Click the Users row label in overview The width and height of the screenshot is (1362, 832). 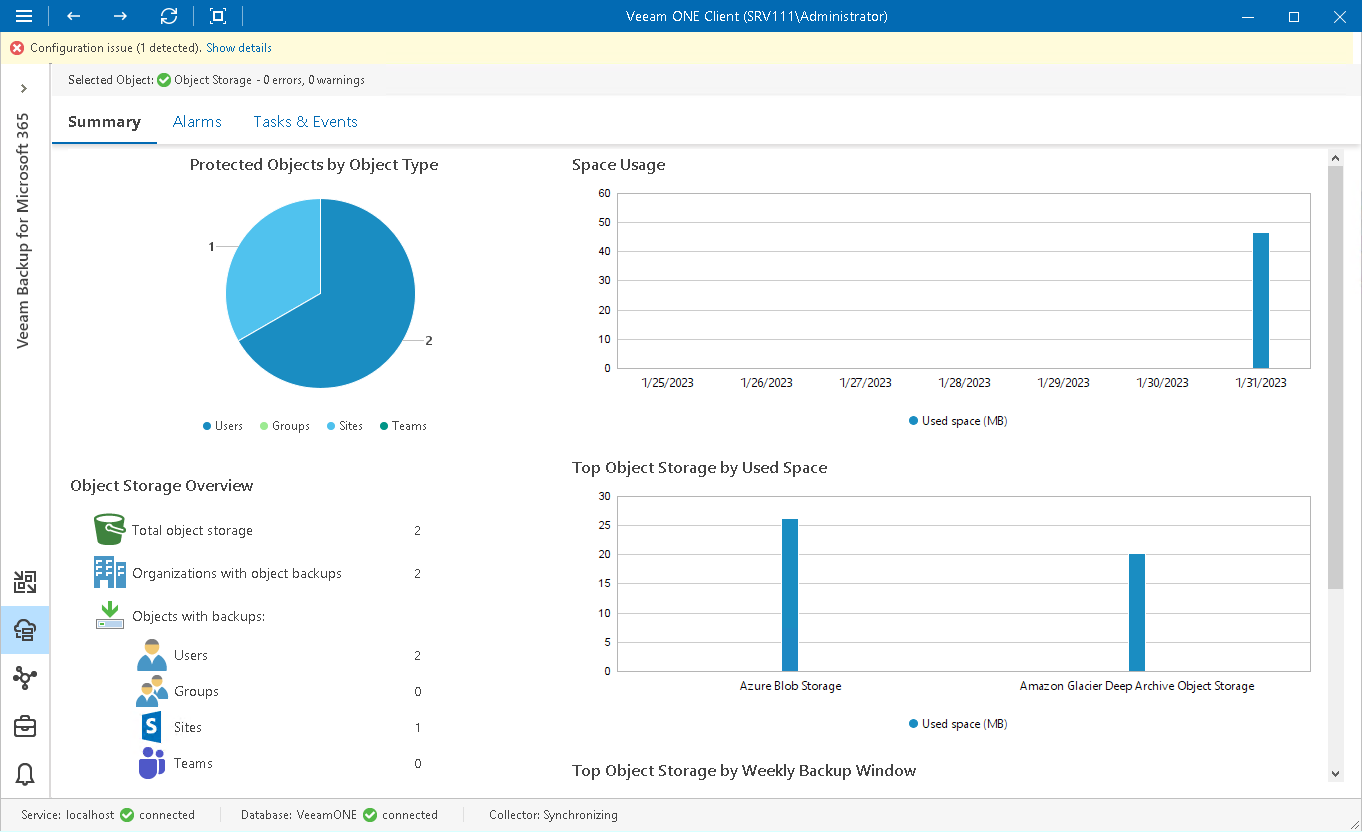(191, 655)
